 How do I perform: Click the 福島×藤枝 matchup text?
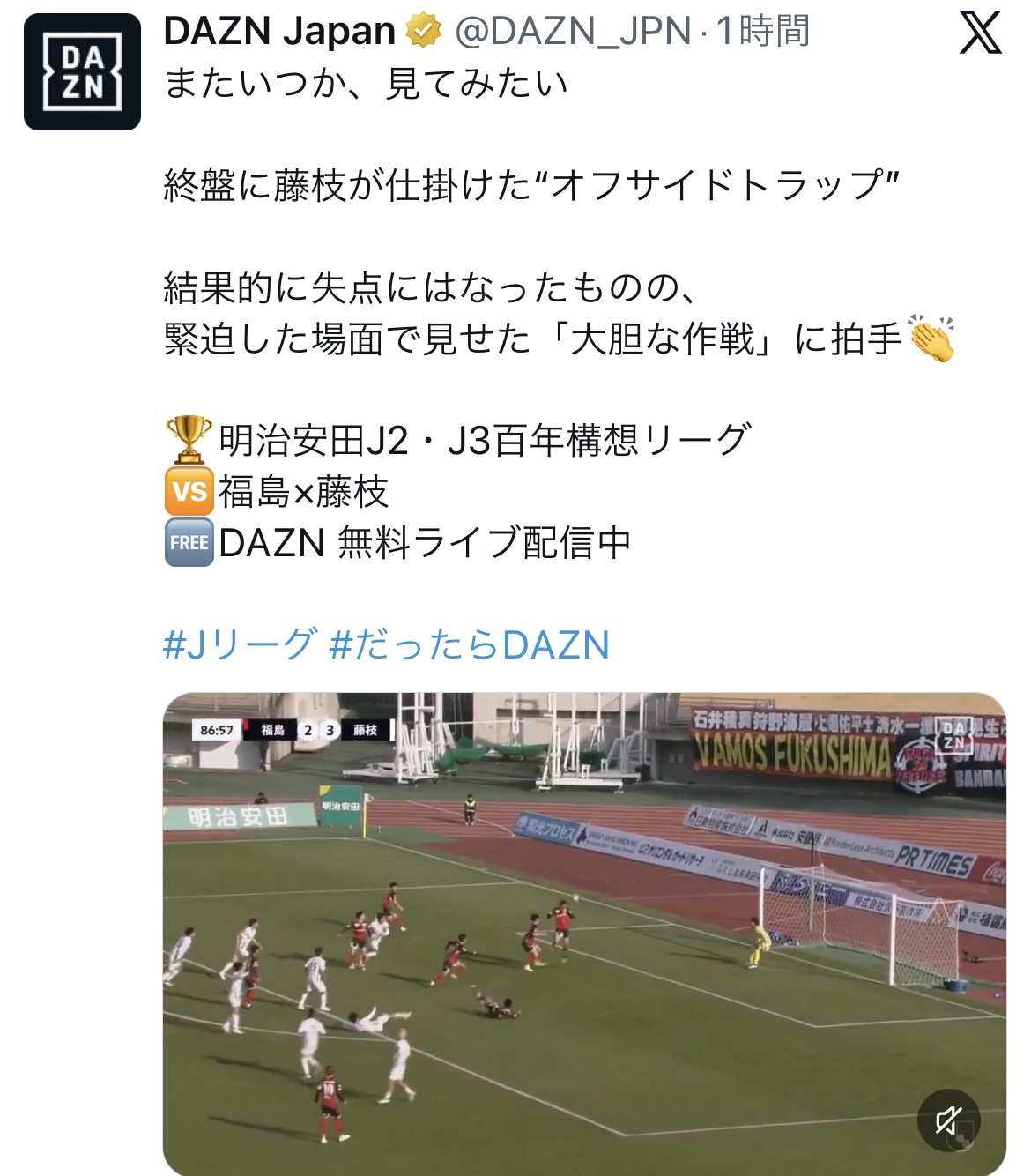point(304,492)
